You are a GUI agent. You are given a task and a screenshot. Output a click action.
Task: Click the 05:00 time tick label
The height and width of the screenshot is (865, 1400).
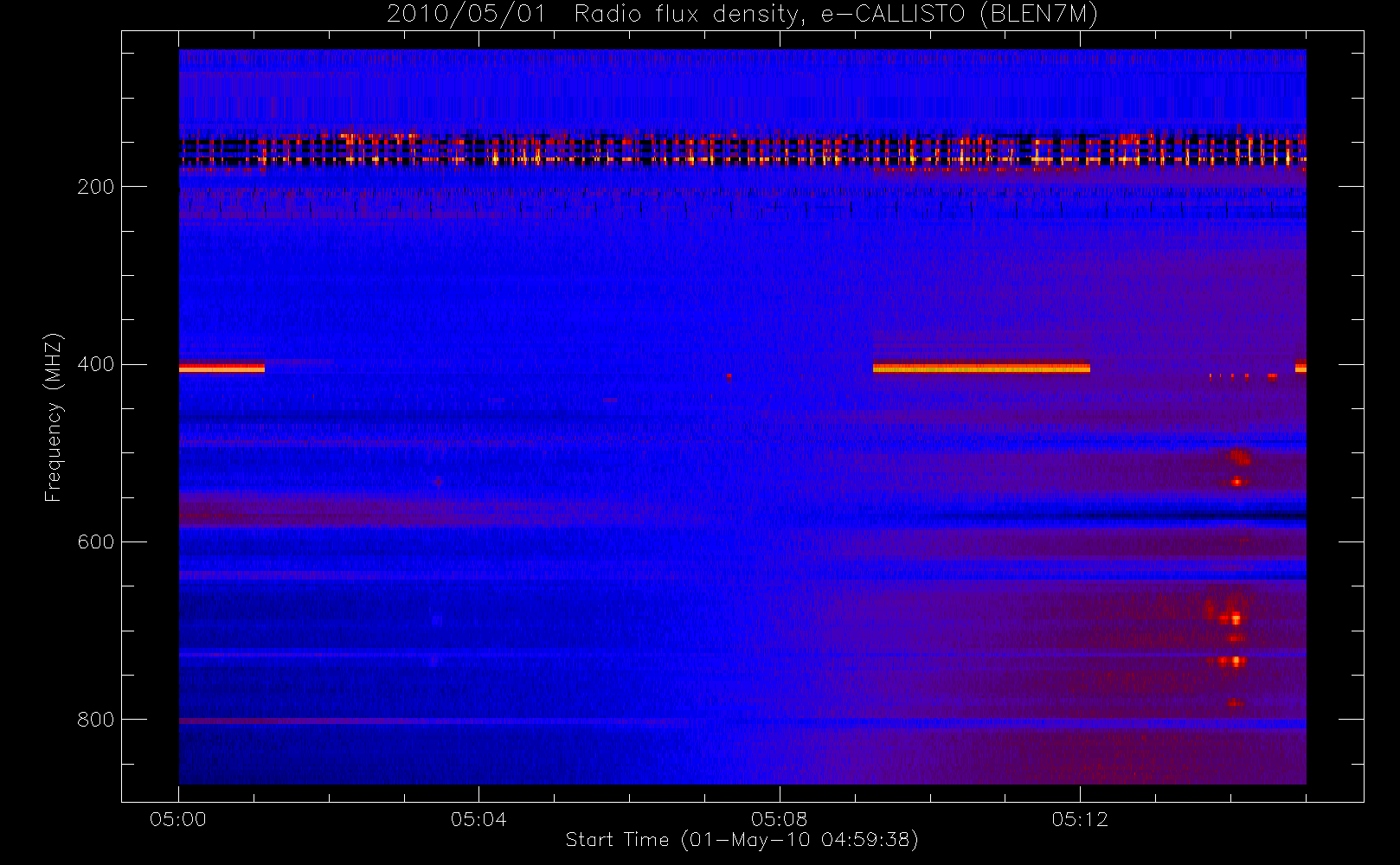pyautogui.click(x=178, y=819)
